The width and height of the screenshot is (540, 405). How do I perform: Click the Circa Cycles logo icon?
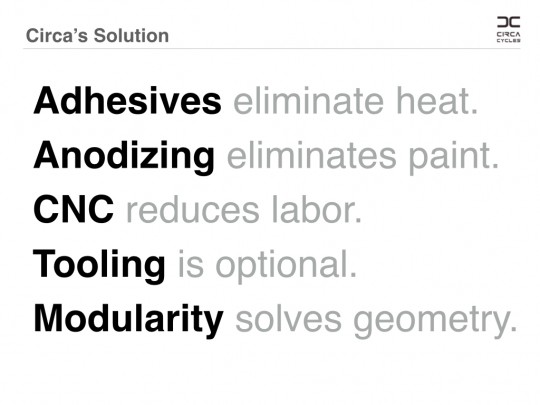[508, 22]
